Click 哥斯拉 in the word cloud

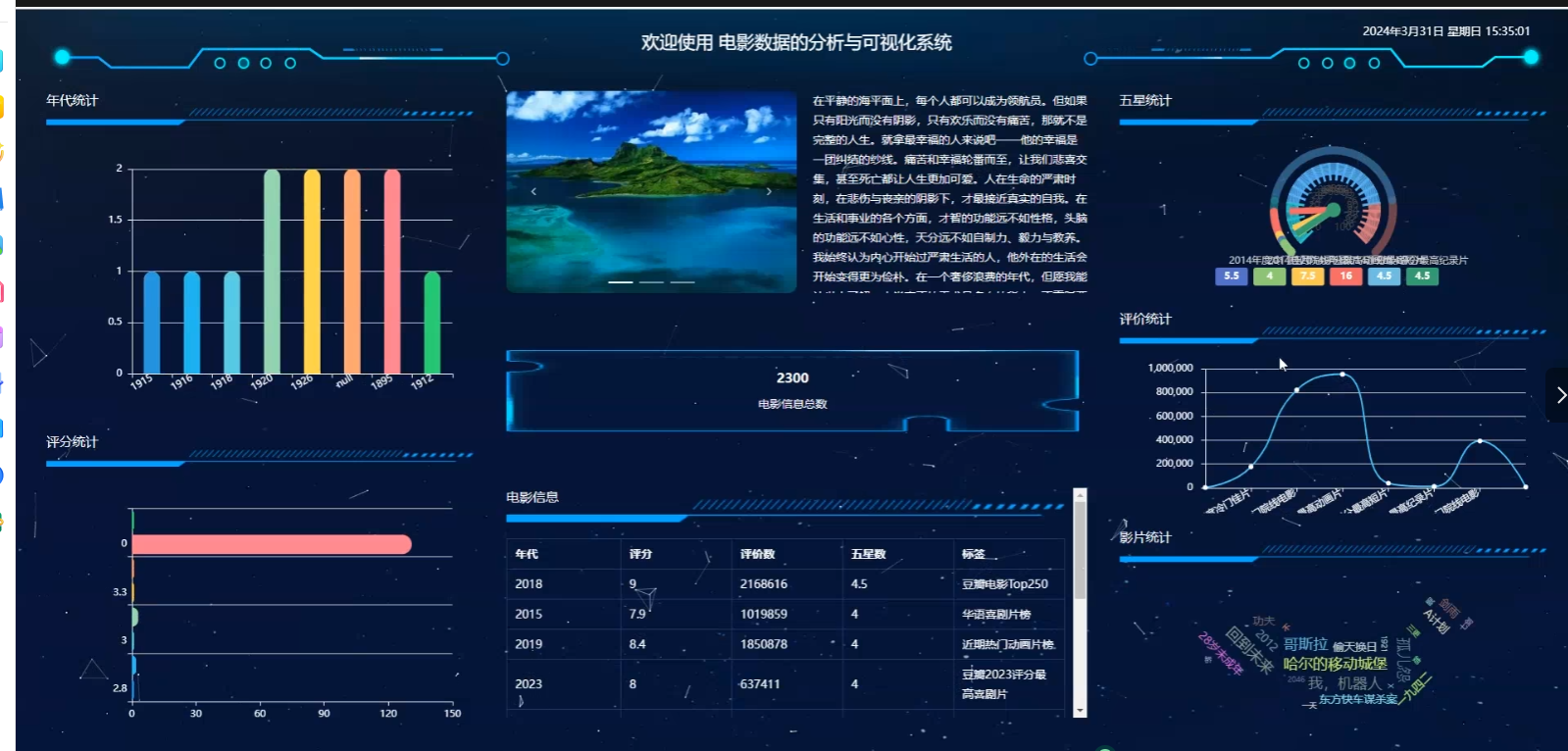[x=1305, y=644]
